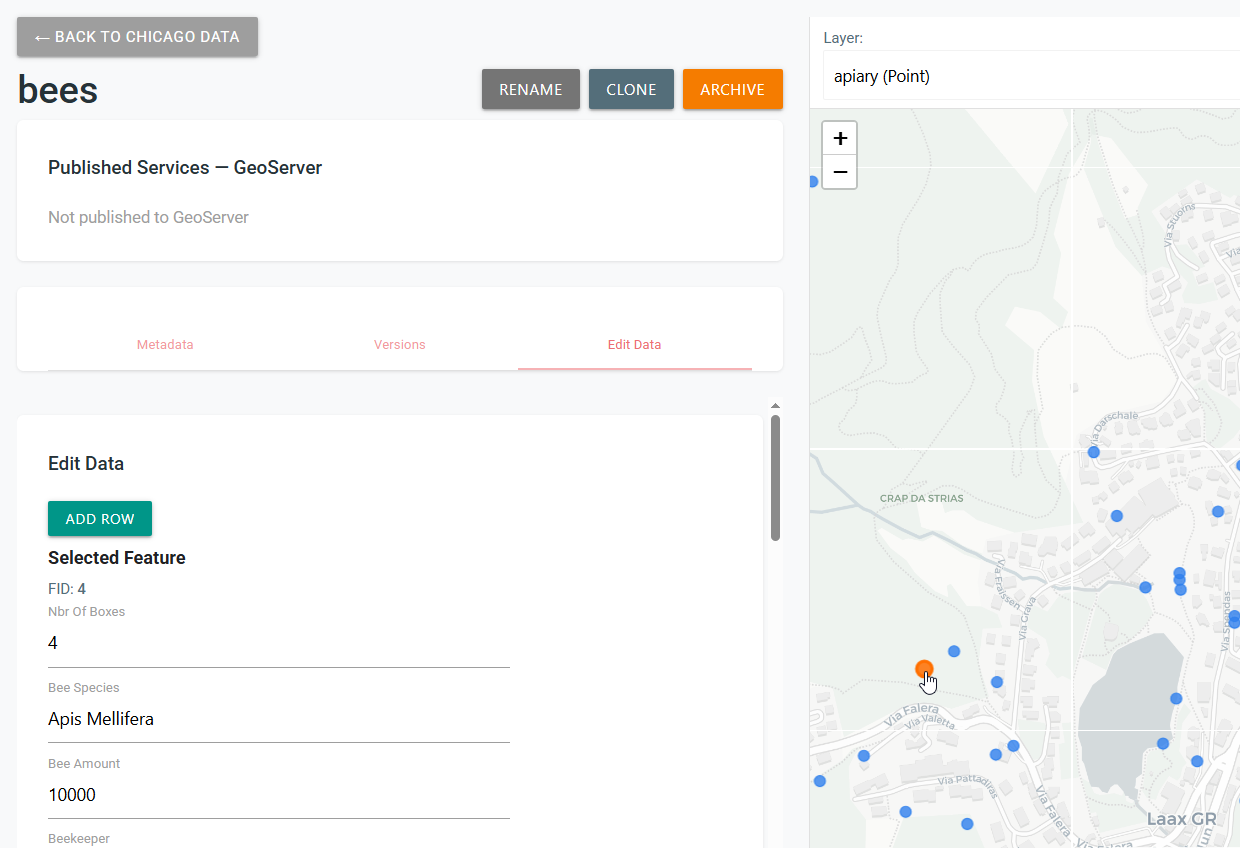Clone the bees dataset

(x=631, y=89)
